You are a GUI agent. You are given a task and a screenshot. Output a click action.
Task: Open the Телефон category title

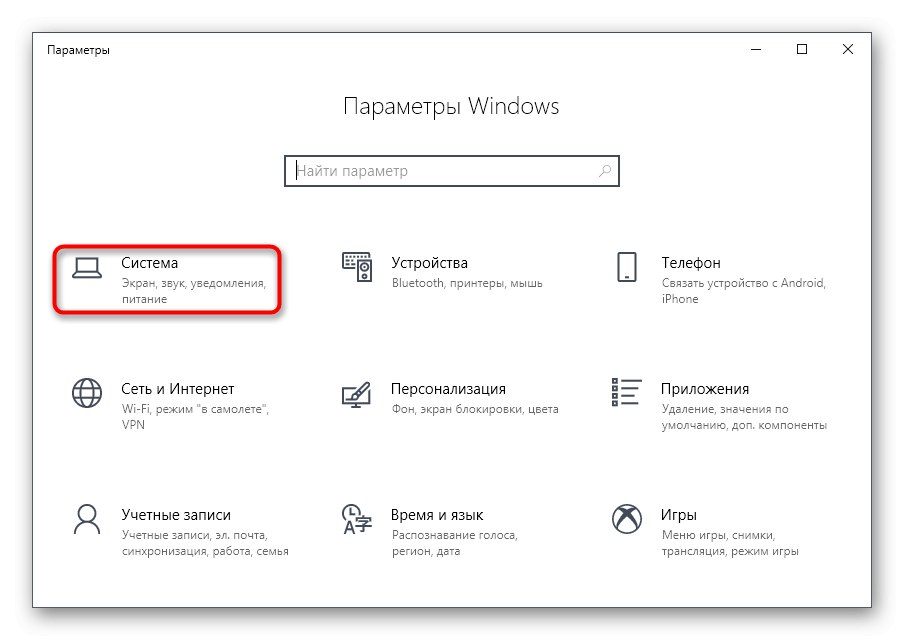[691, 263]
